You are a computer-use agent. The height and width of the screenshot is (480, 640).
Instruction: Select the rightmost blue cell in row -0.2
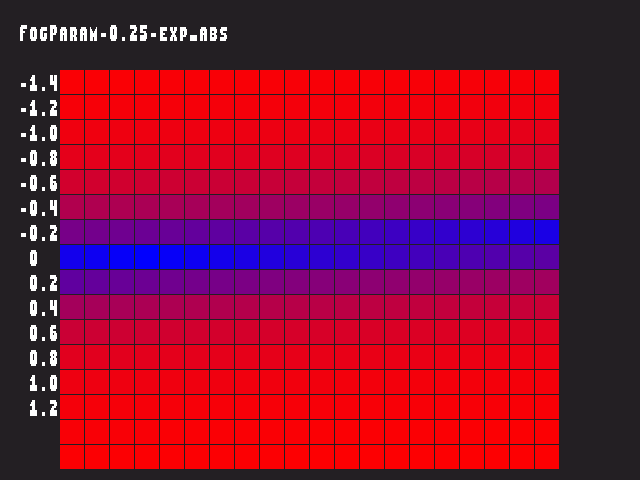(547, 232)
